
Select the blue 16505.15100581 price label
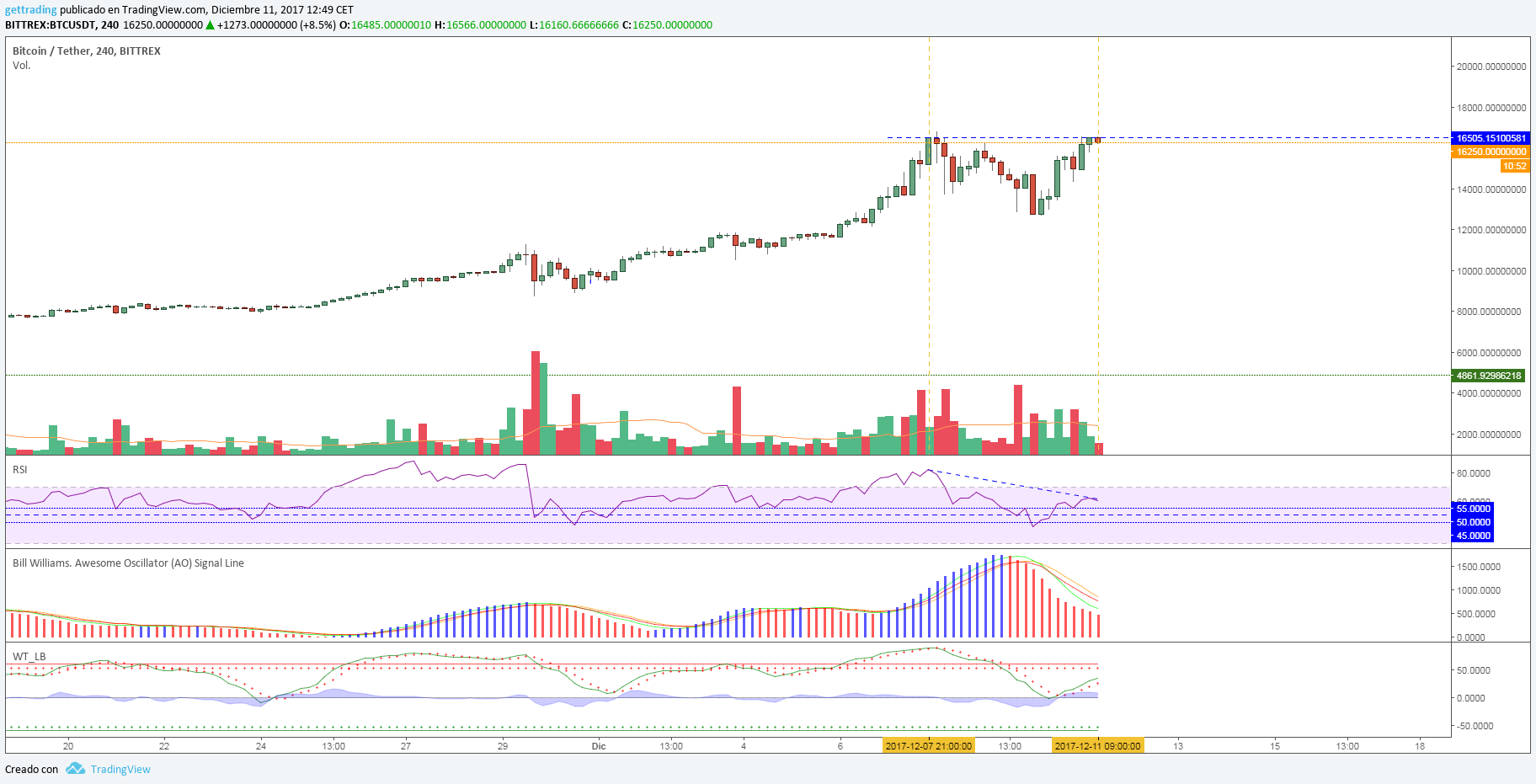point(1491,138)
